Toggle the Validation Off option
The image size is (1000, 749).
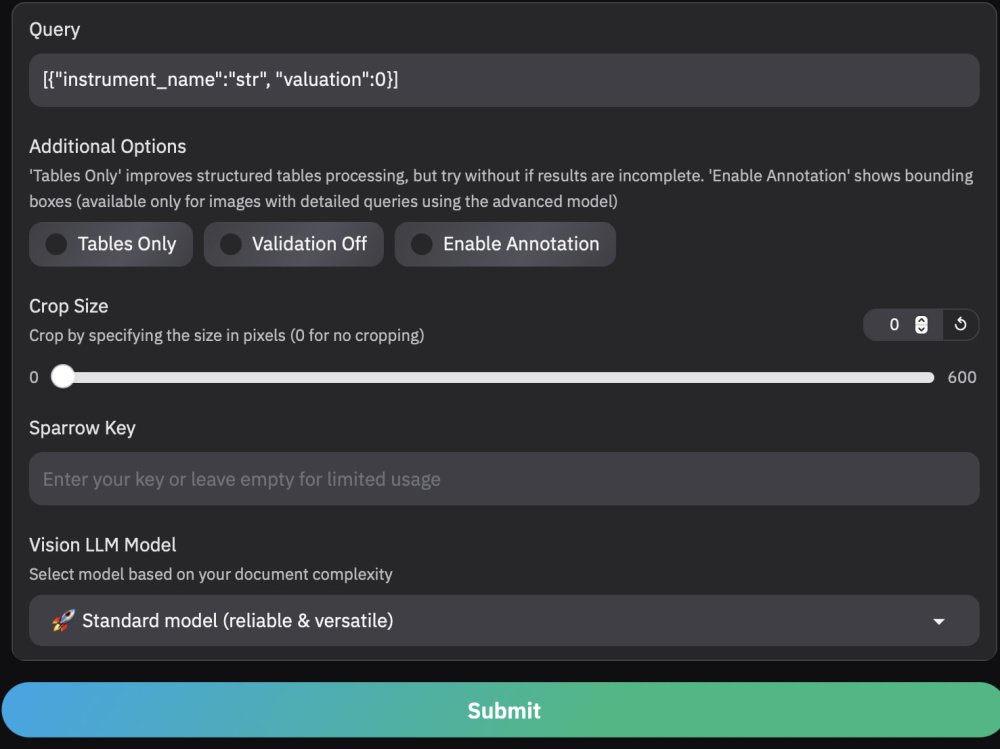293,244
